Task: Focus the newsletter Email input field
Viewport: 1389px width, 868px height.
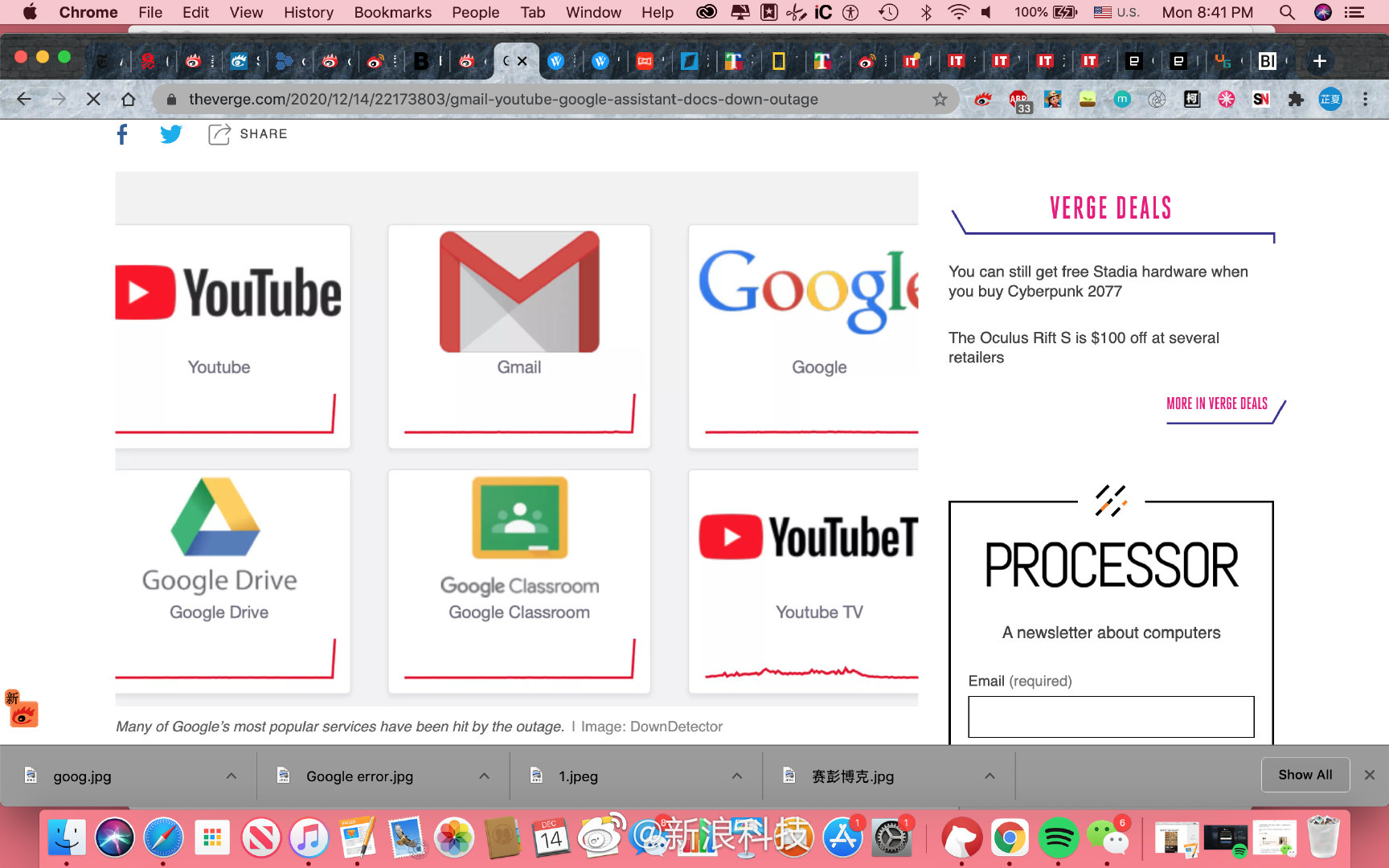Action: point(1111,717)
